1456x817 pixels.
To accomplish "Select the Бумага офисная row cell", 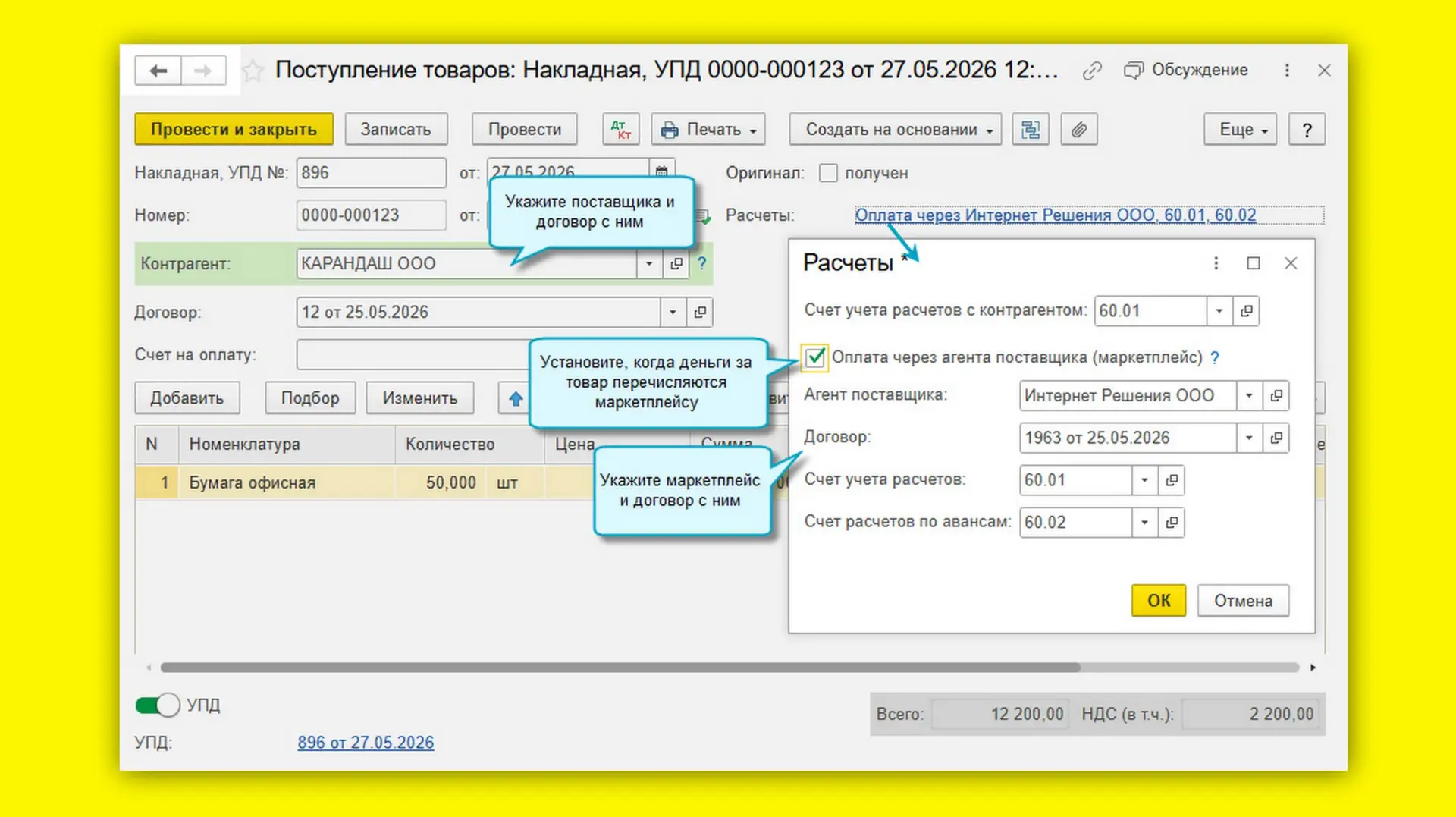I will [x=287, y=483].
